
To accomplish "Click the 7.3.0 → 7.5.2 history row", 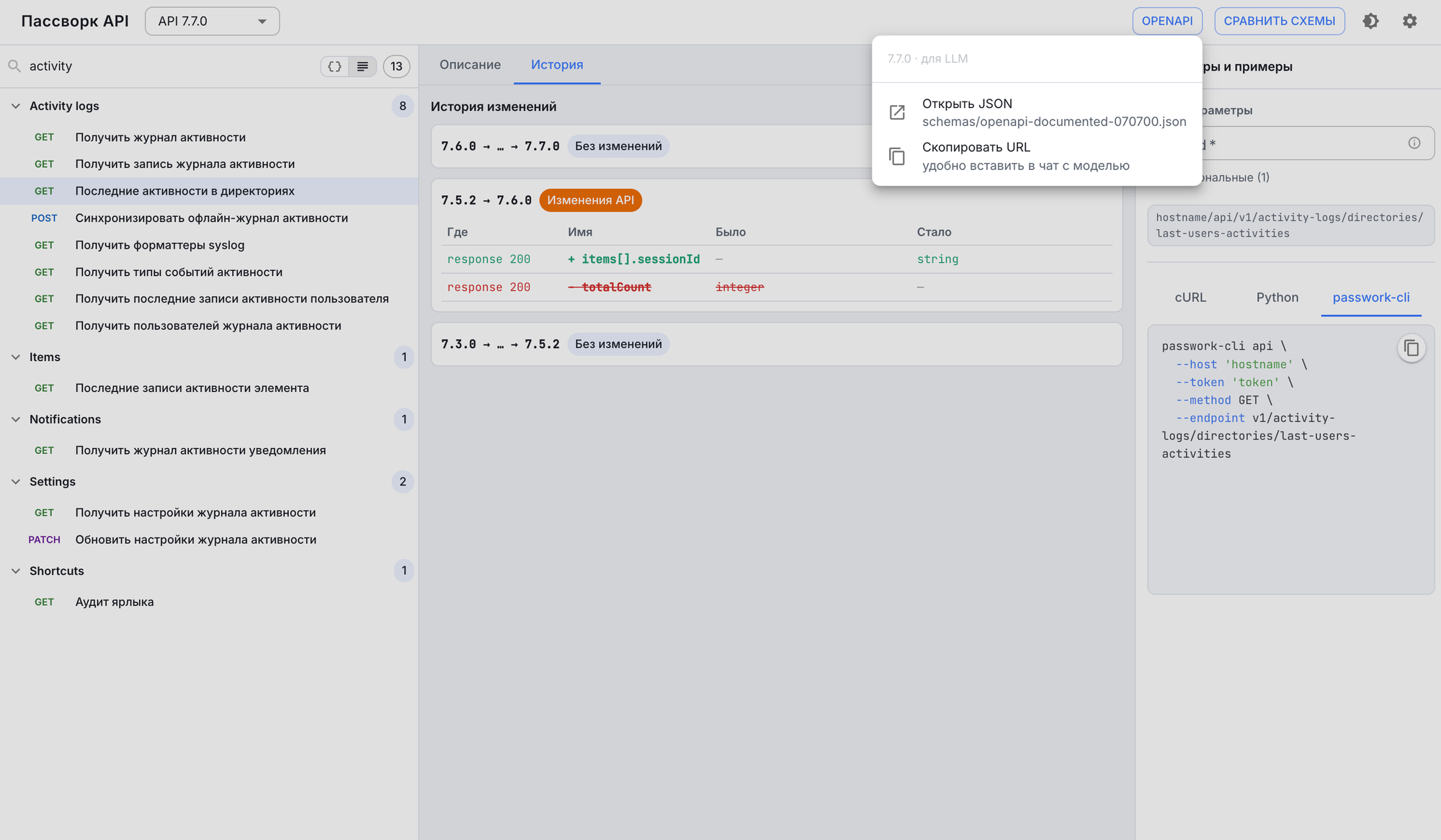I will pyautogui.click(x=777, y=344).
